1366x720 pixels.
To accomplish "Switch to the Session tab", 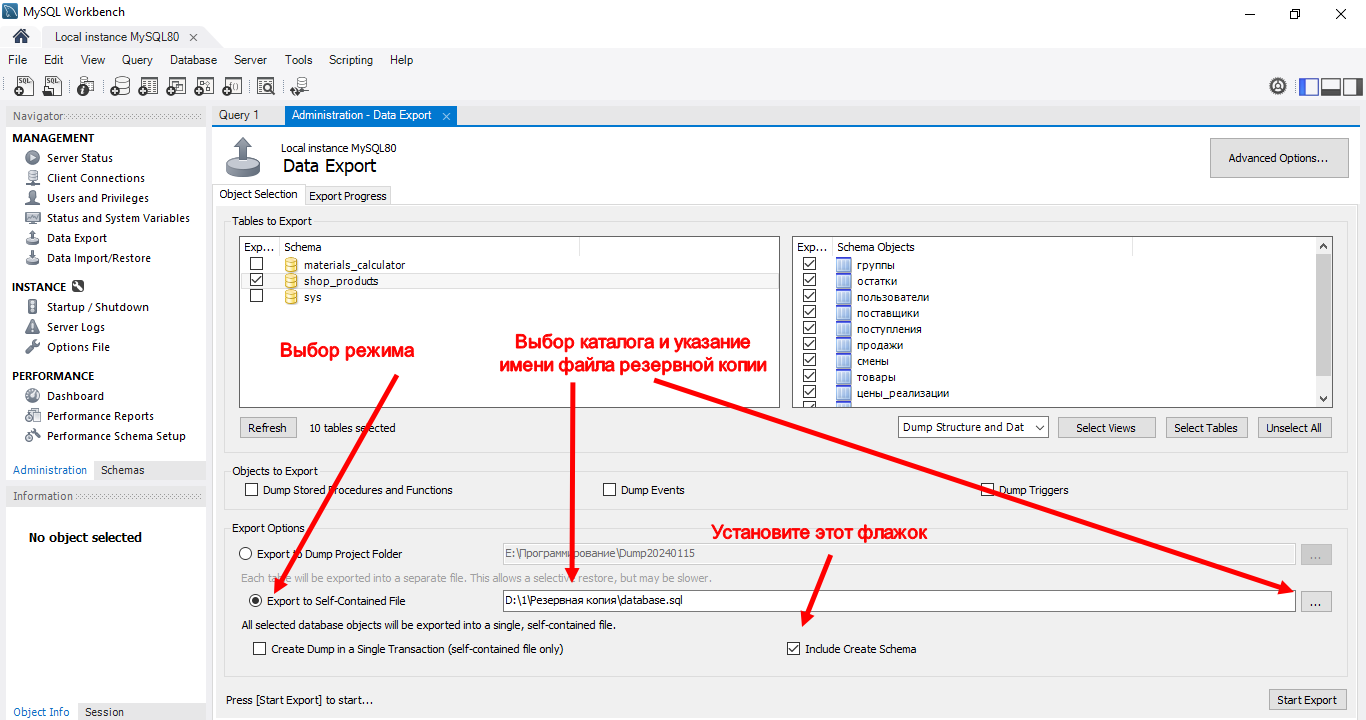I will pos(104,712).
